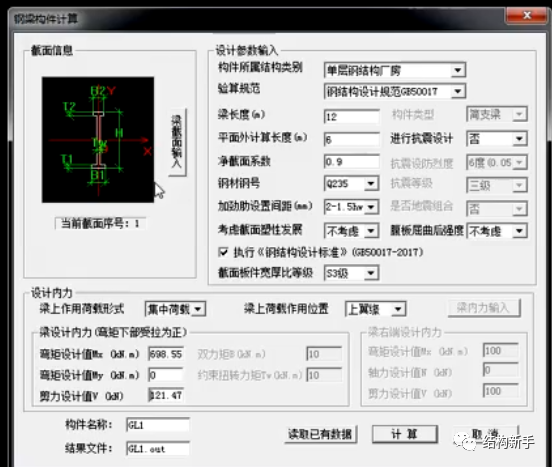Open the 钢材钢号 Q235 dropdown
The width and height of the screenshot is (552, 467).
pyautogui.click(x=351, y=183)
